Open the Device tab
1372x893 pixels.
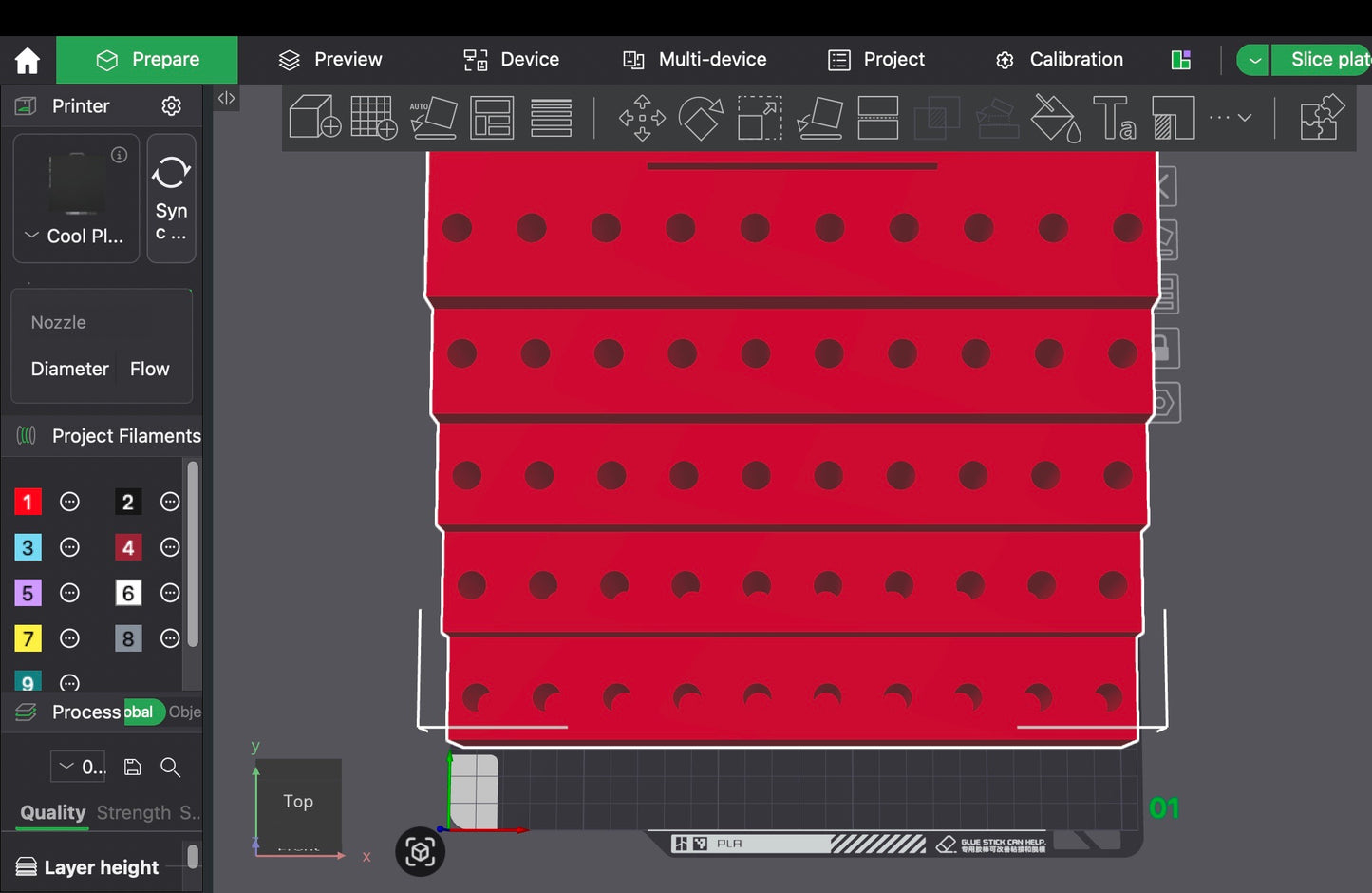tap(511, 60)
